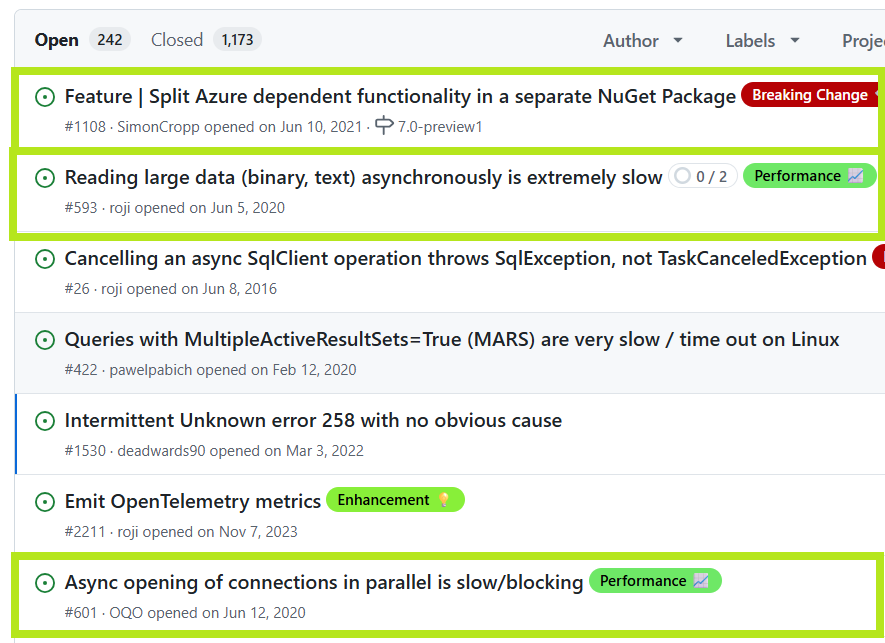Click open-issue icon beside Reading large data
The image size is (885, 643).
pyautogui.click(x=45, y=178)
